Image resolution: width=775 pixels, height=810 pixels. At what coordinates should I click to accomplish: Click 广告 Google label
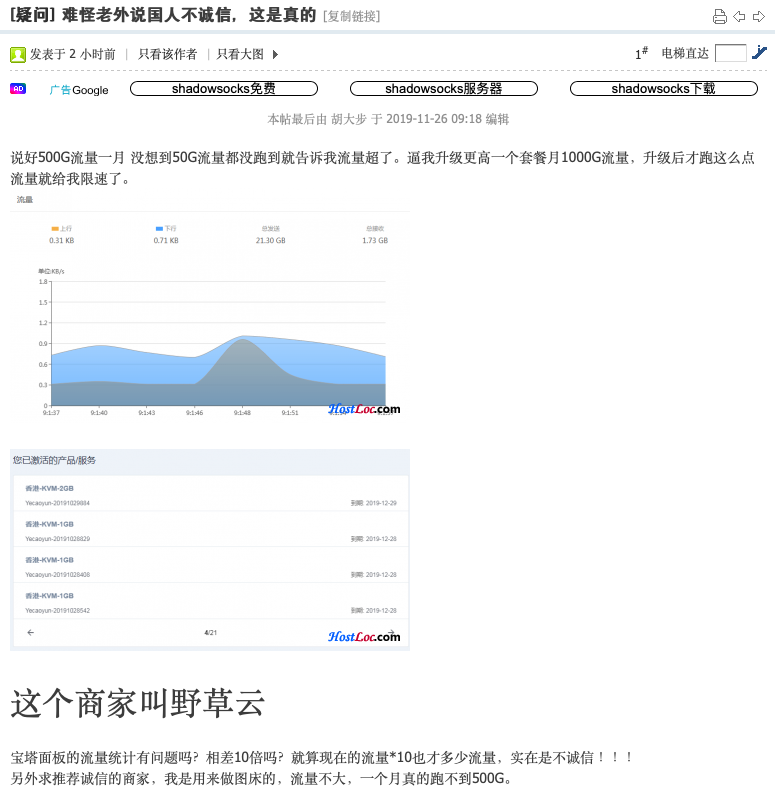(x=79, y=90)
